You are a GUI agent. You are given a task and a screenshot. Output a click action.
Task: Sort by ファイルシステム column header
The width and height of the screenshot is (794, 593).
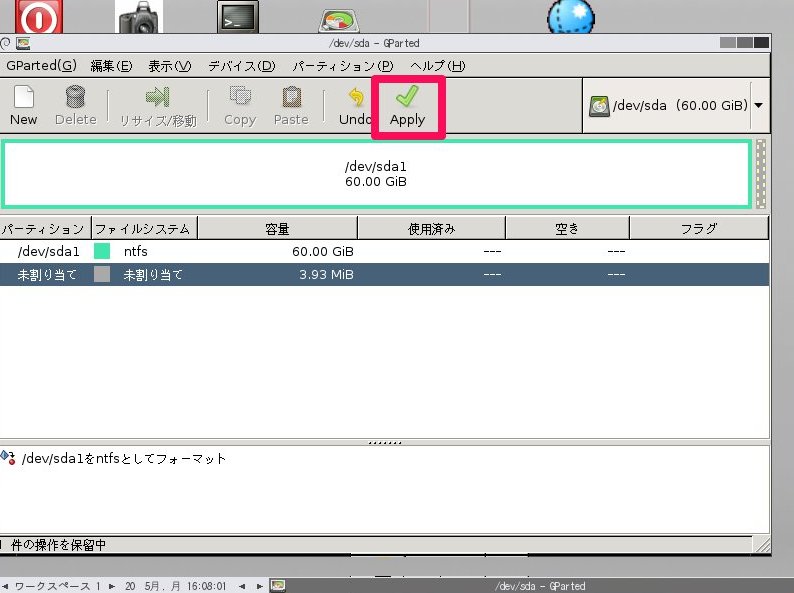click(x=144, y=228)
